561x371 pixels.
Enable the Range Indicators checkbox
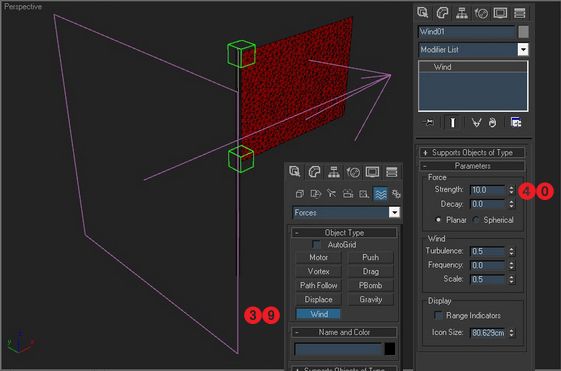tap(438, 315)
